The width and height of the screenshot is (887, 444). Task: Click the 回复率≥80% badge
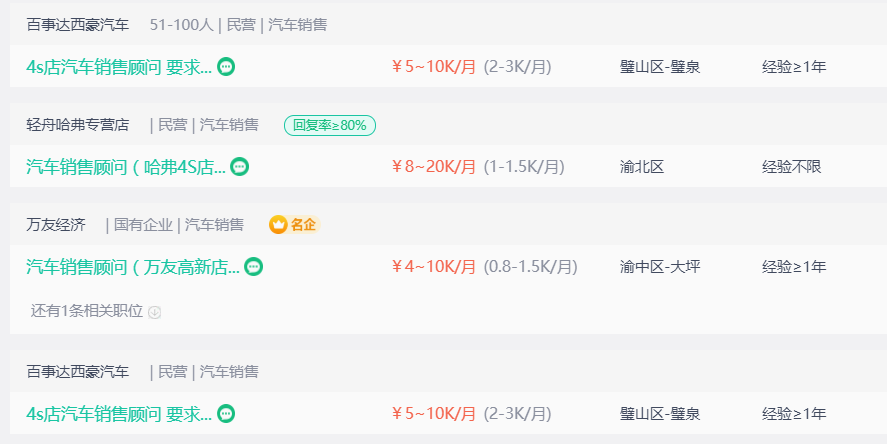click(330, 126)
